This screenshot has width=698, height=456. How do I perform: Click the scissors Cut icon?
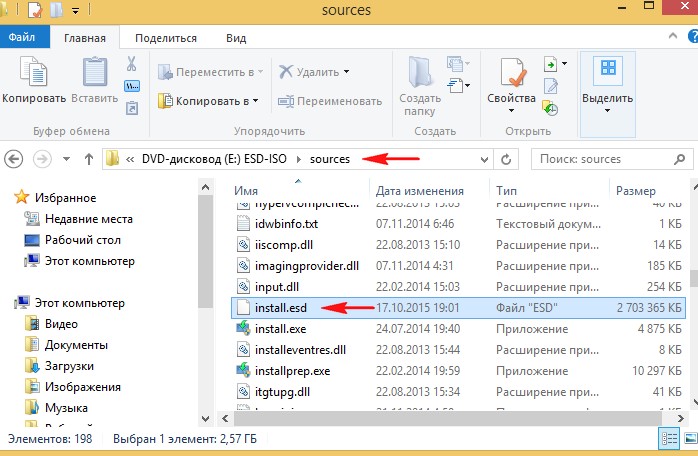pos(131,63)
